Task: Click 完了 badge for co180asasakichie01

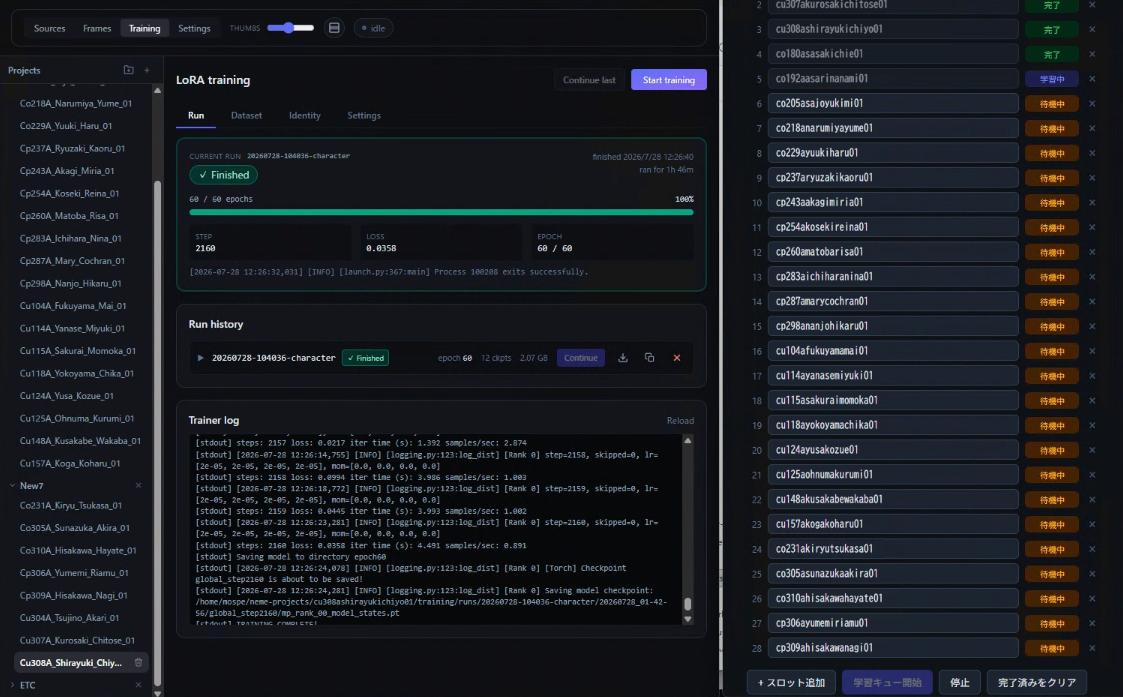Action: 1051,54
